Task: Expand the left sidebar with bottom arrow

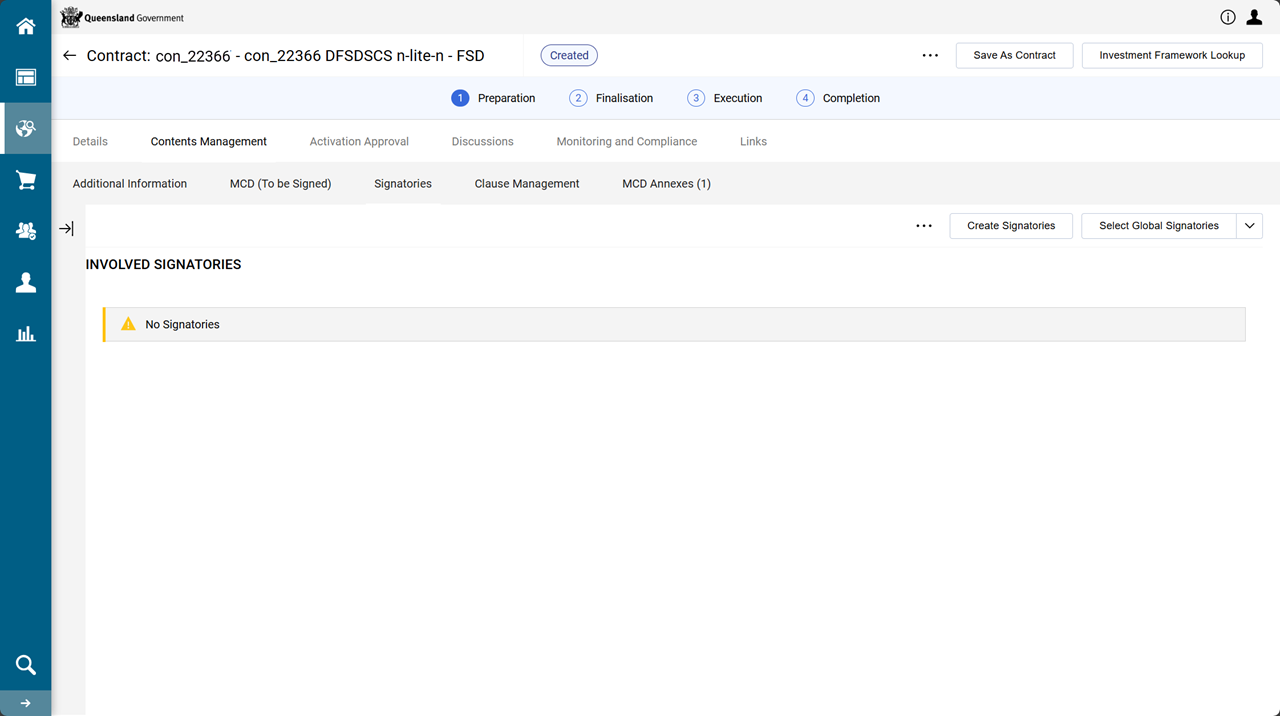Action: coord(25,703)
